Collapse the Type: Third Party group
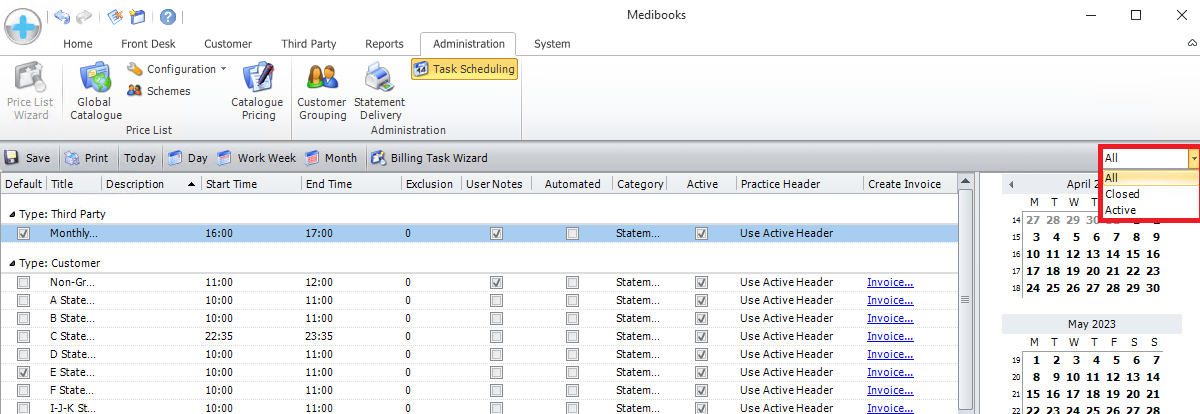 pos(11,214)
